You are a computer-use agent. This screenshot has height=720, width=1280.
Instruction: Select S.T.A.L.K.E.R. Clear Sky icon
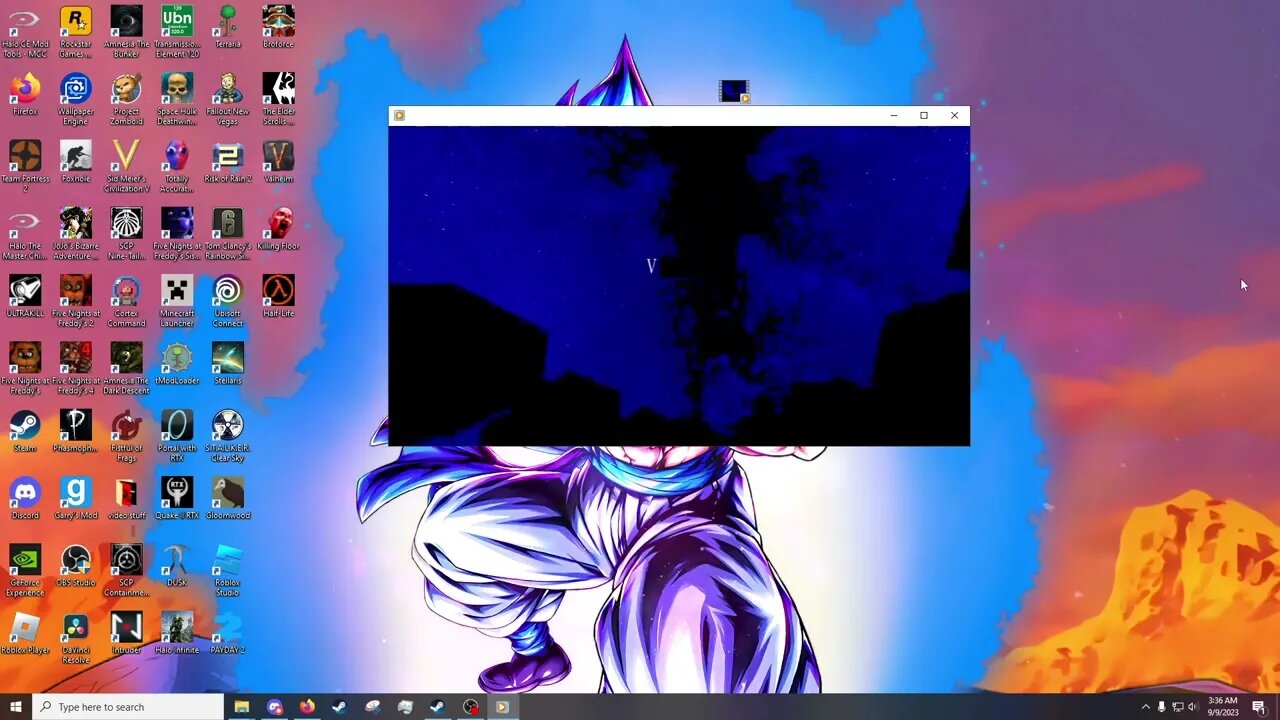point(227,435)
